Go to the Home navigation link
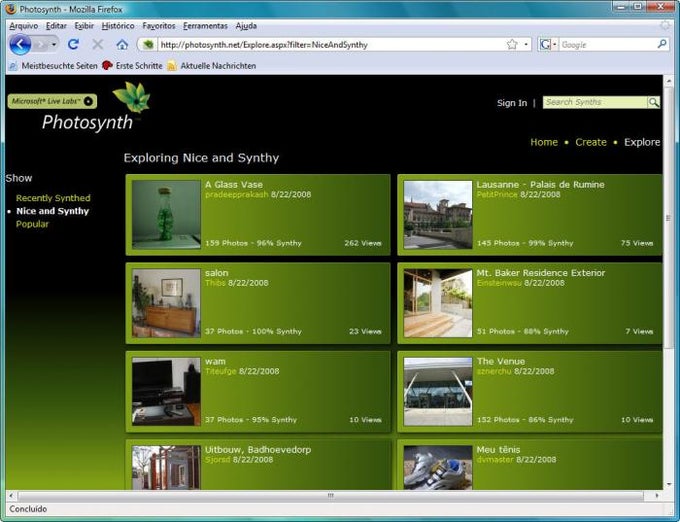Image resolution: width=680 pixels, height=522 pixels. point(544,142)
